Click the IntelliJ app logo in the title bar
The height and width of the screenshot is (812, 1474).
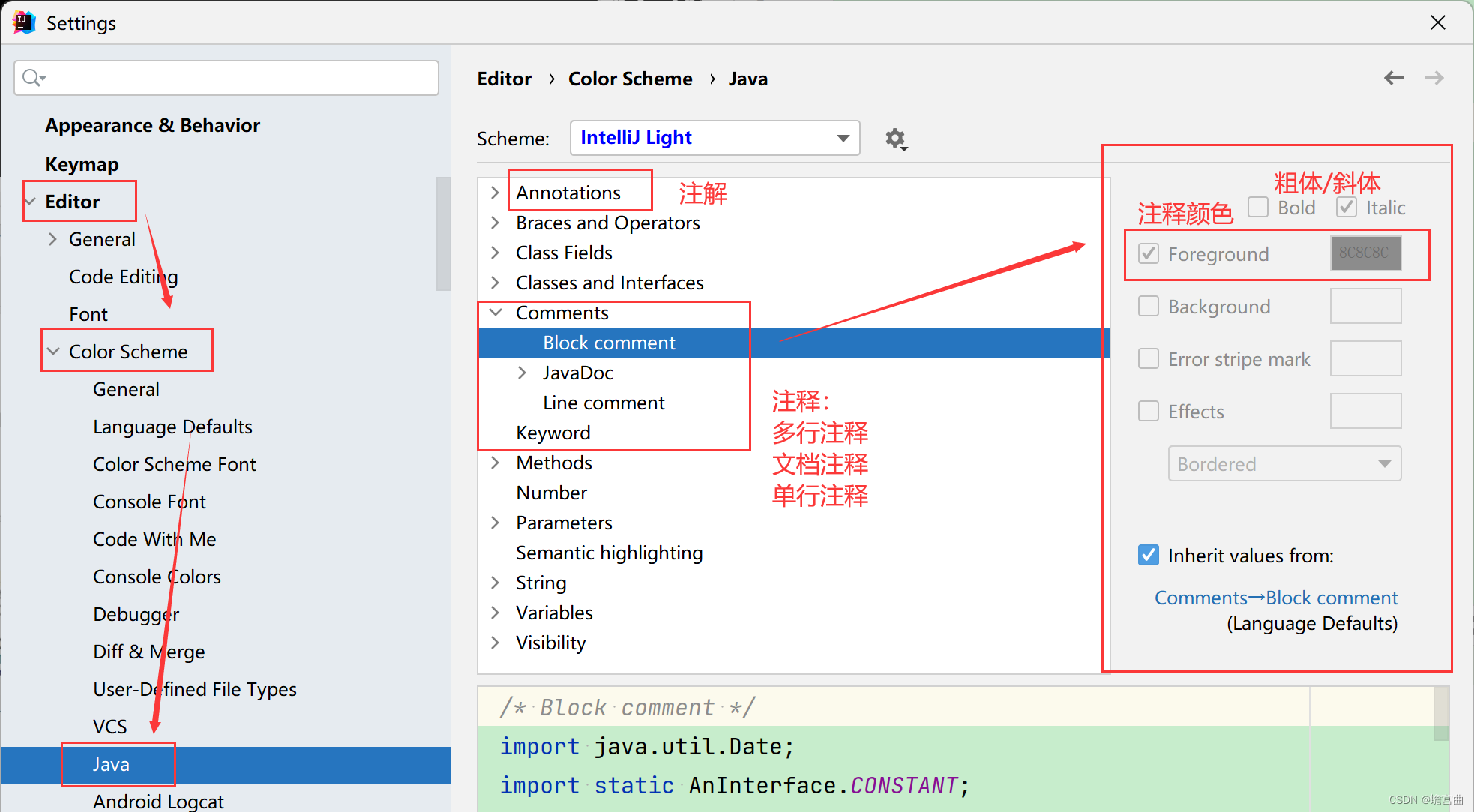24,22
